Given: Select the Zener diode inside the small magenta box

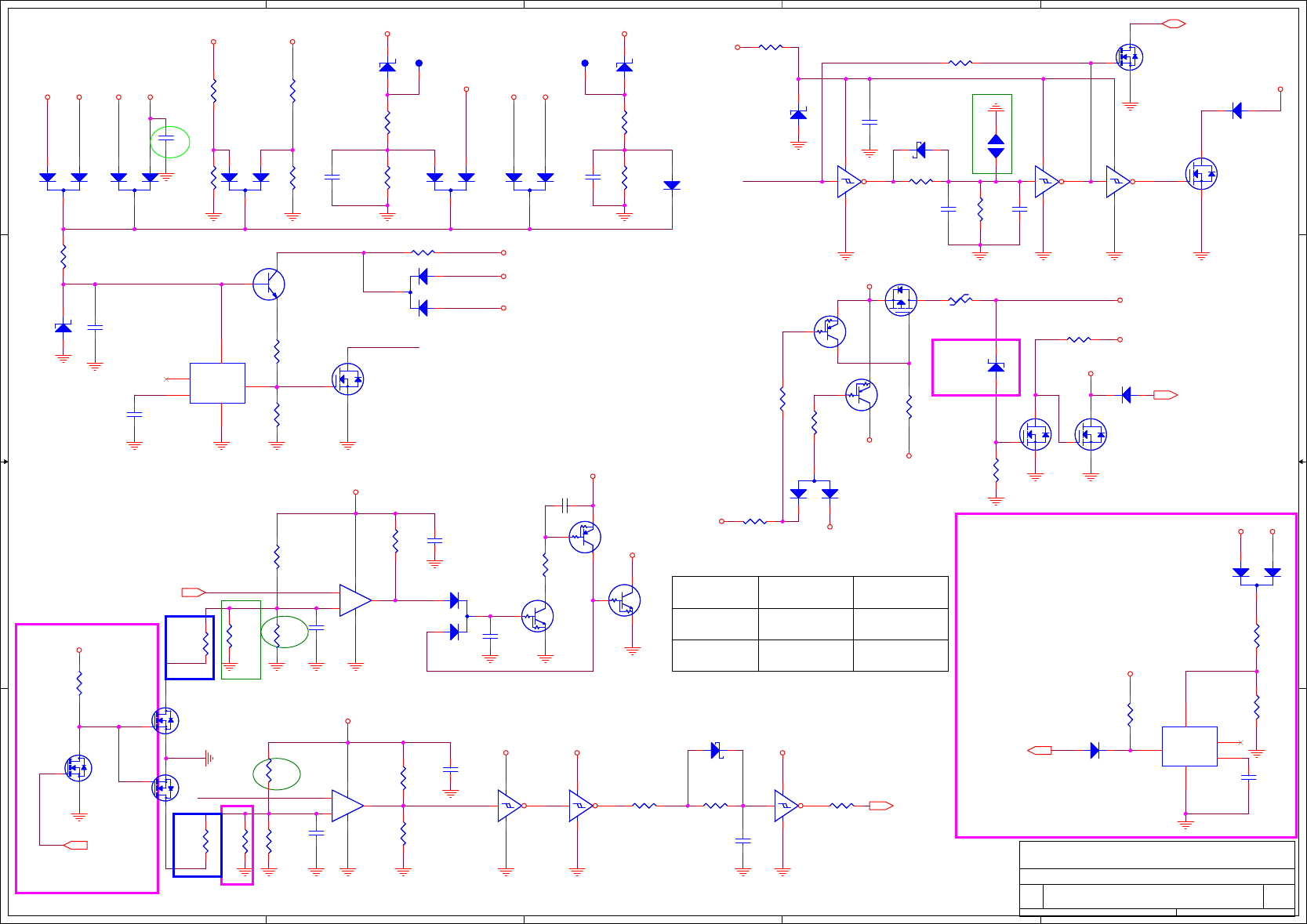Looking at the screenshot, I should [x=996, y=366].
